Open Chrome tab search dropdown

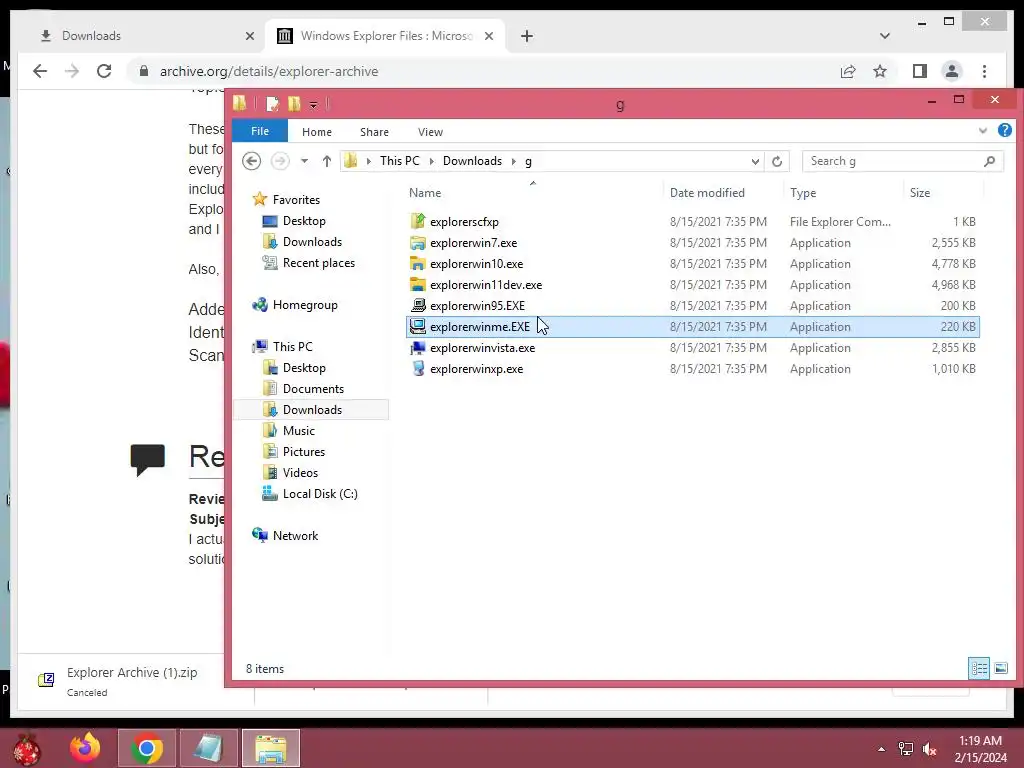pyautogui.click(x=884, y=36)
